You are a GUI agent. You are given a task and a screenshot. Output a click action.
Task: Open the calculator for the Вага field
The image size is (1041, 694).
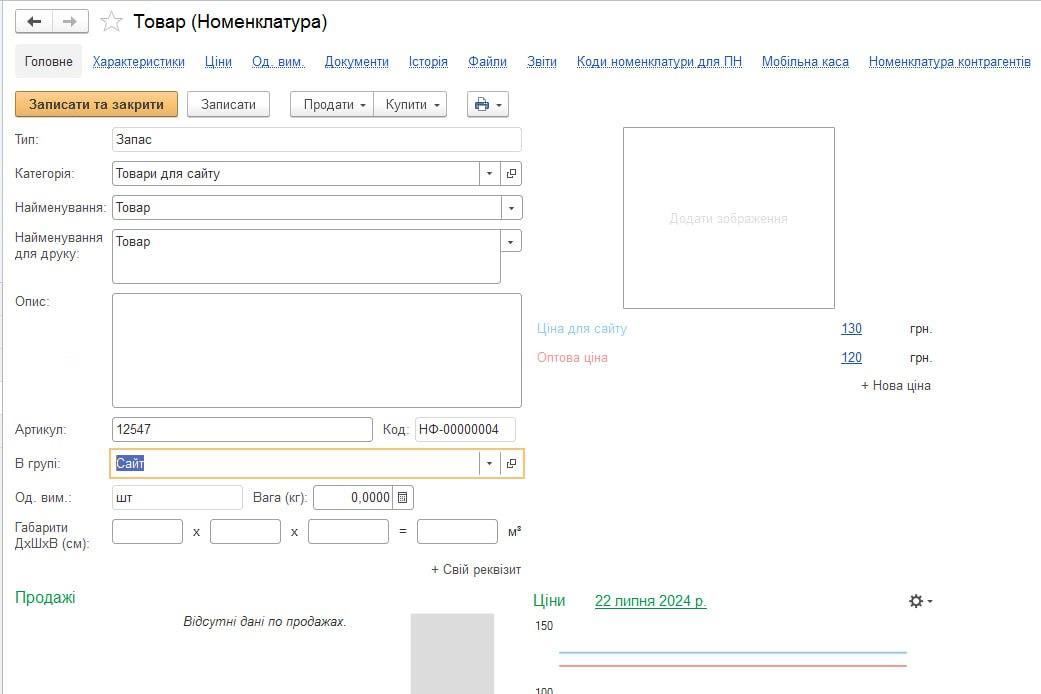click(x=402, y=497)
